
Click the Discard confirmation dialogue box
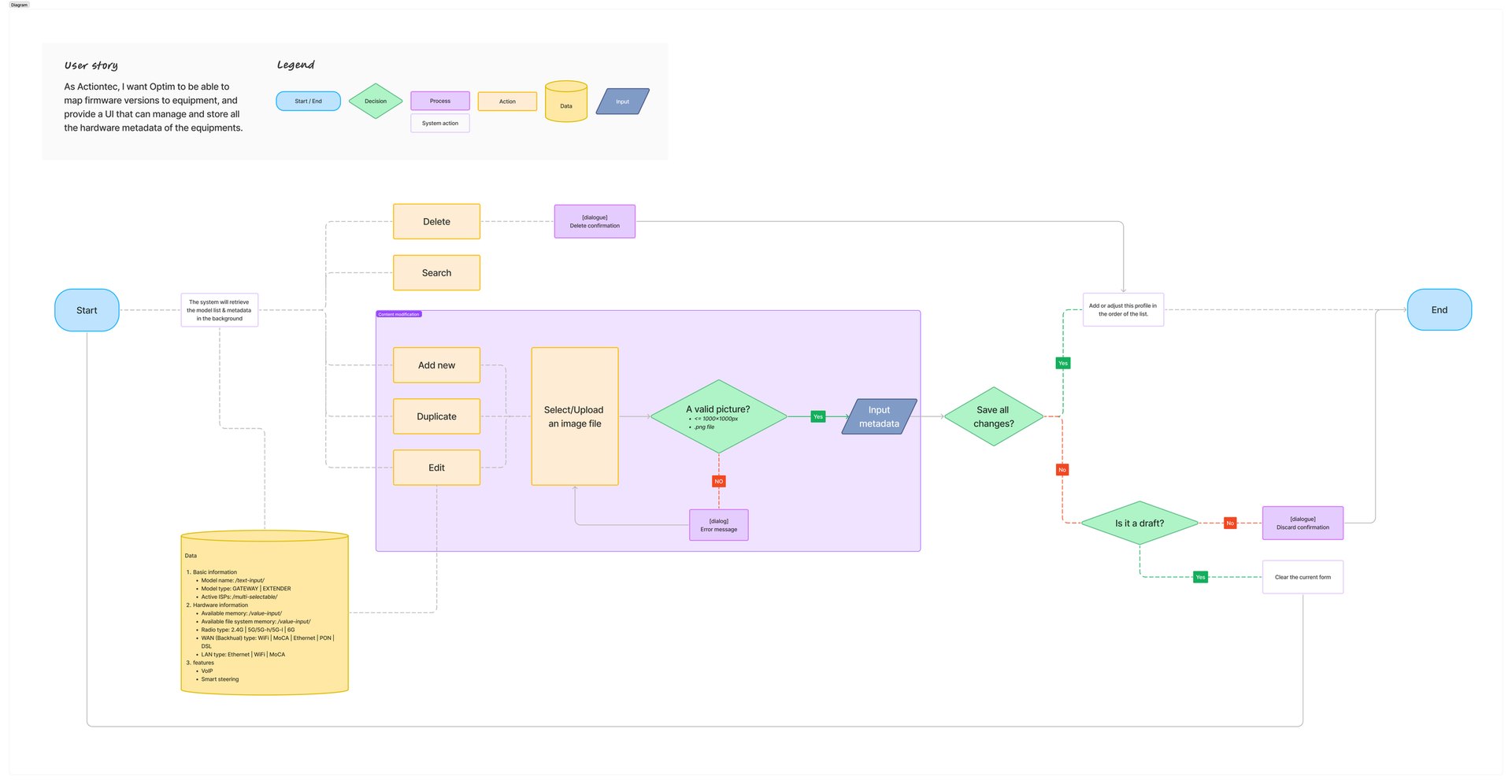coord(1303,523)
